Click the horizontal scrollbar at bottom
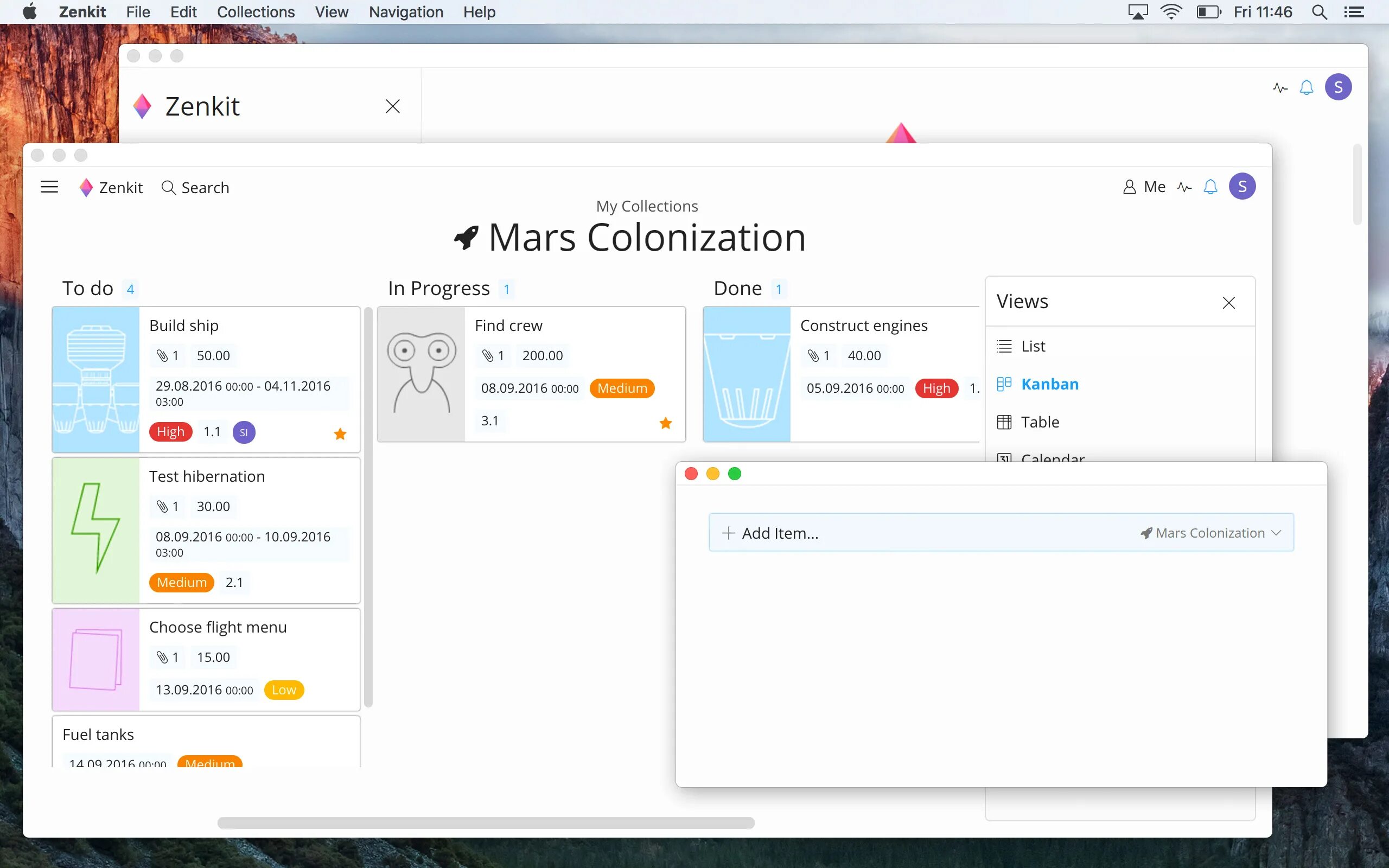The width and height of the screenshot is (1389, 868). [x=486, y=822]
